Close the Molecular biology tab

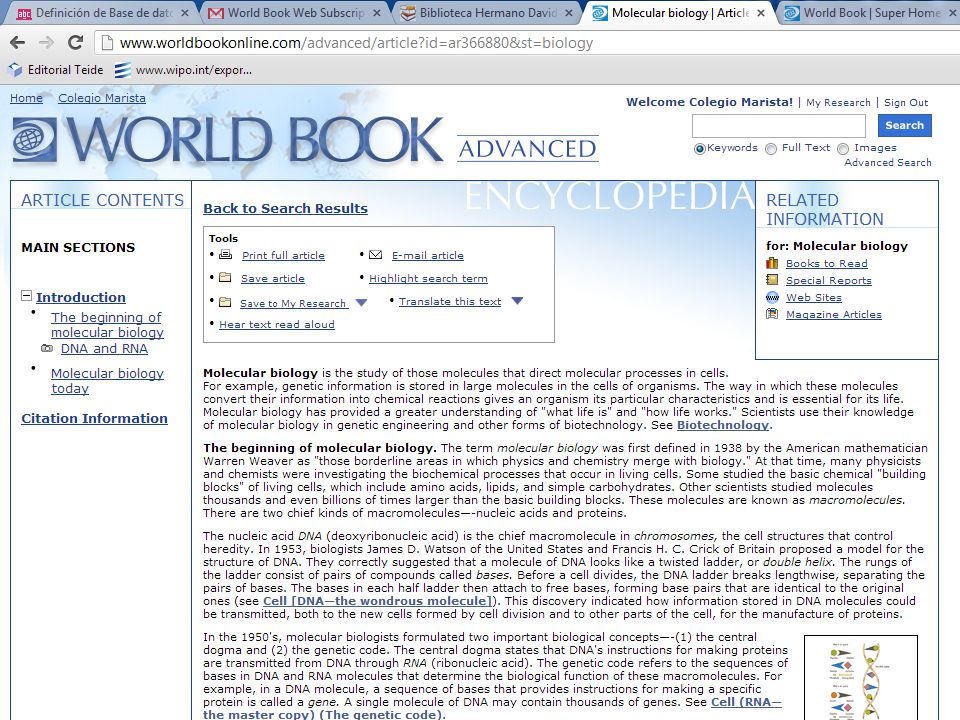click(760, 13)
